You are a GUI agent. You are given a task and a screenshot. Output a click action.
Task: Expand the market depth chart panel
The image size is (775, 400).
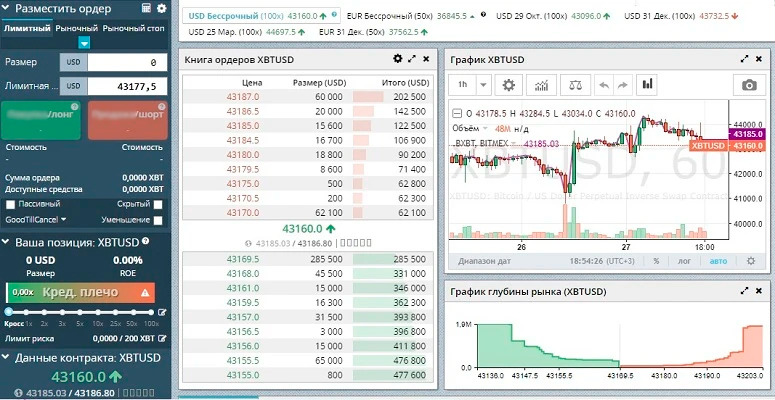(x=744, y=290)
